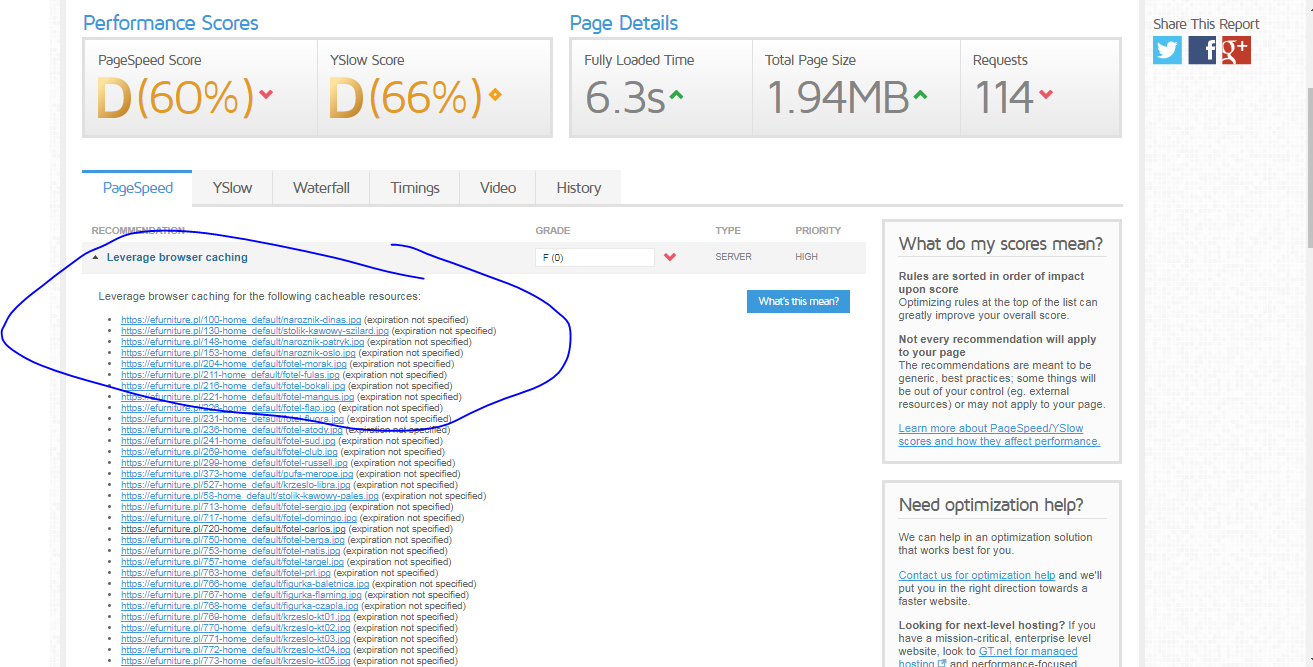The image size is (1313, 667).
Task: Click the D (66%) YSlow score value
Action: tap(406, 97)
